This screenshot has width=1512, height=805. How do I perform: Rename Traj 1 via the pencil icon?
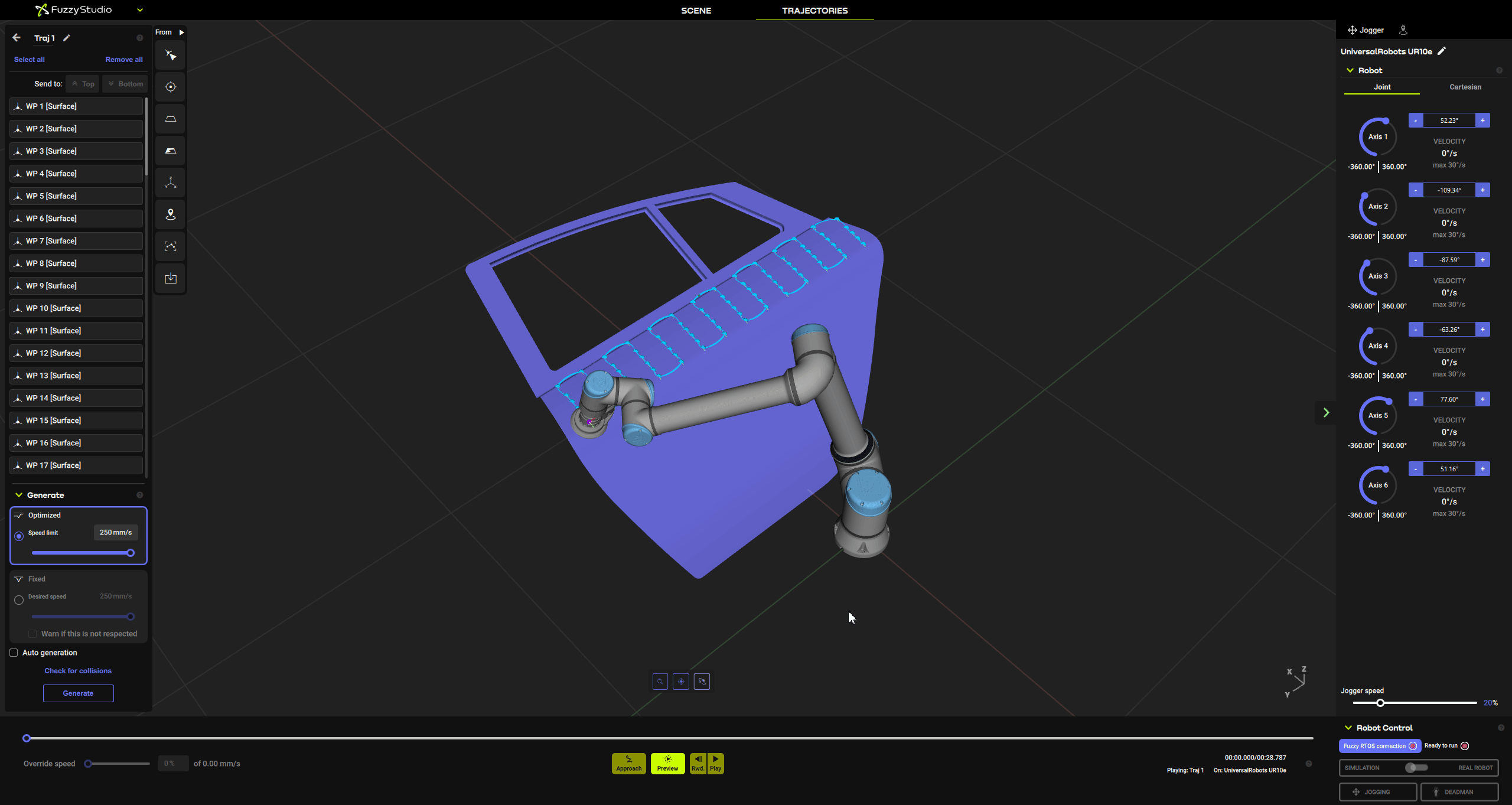(67, 38)
